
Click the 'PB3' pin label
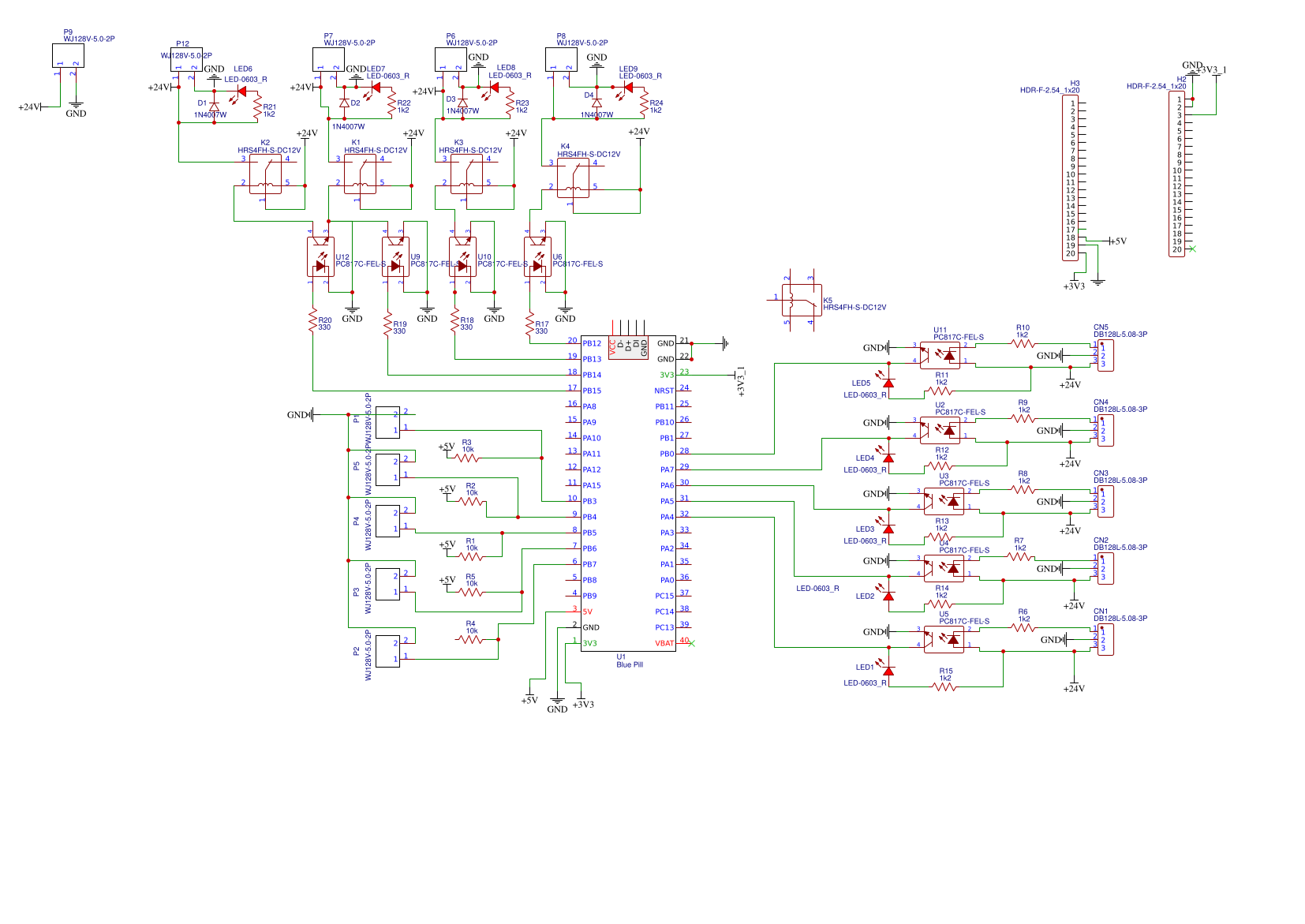coord(589,501)
